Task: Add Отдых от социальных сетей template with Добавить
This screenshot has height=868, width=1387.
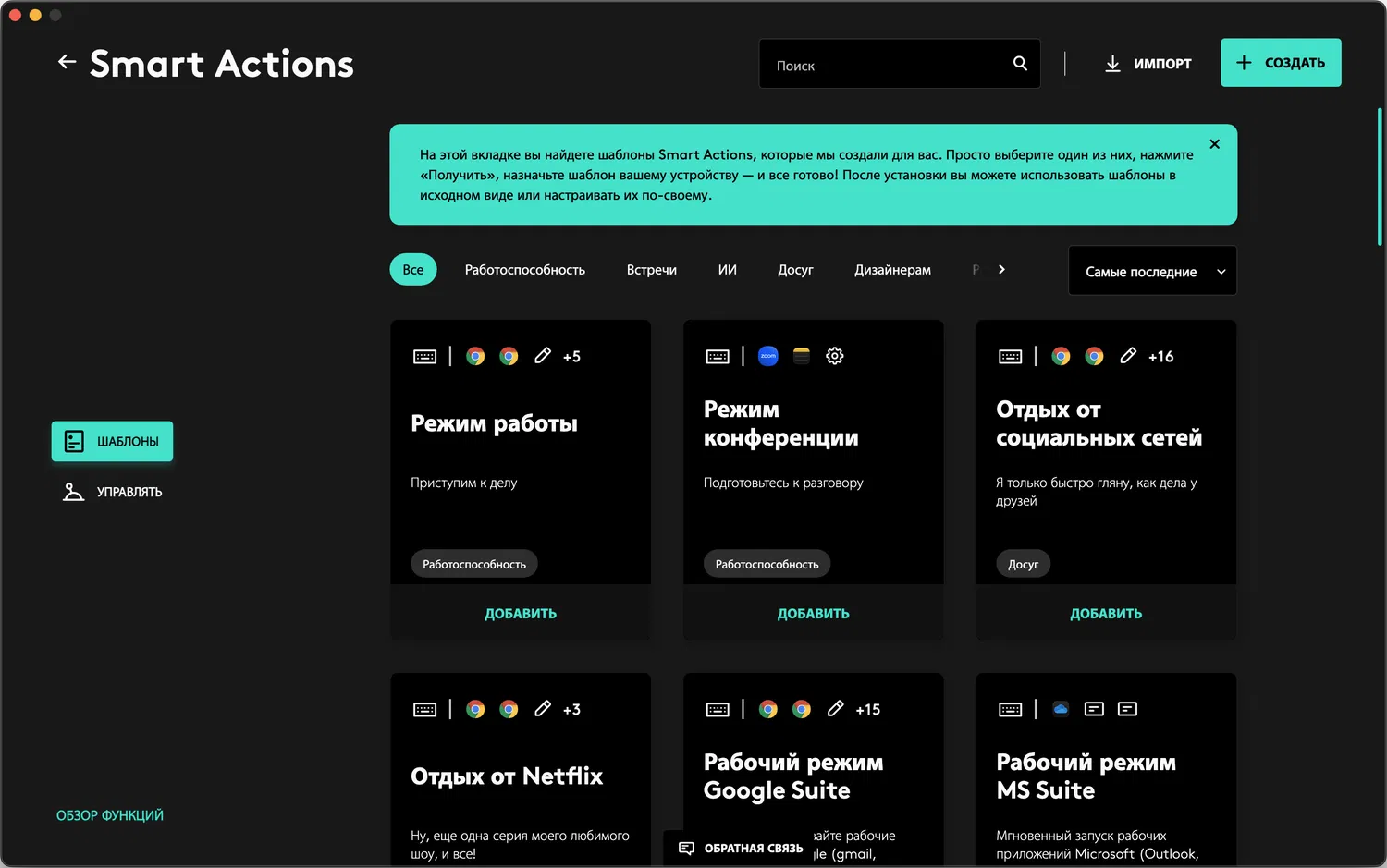Action: [1106, 614]
